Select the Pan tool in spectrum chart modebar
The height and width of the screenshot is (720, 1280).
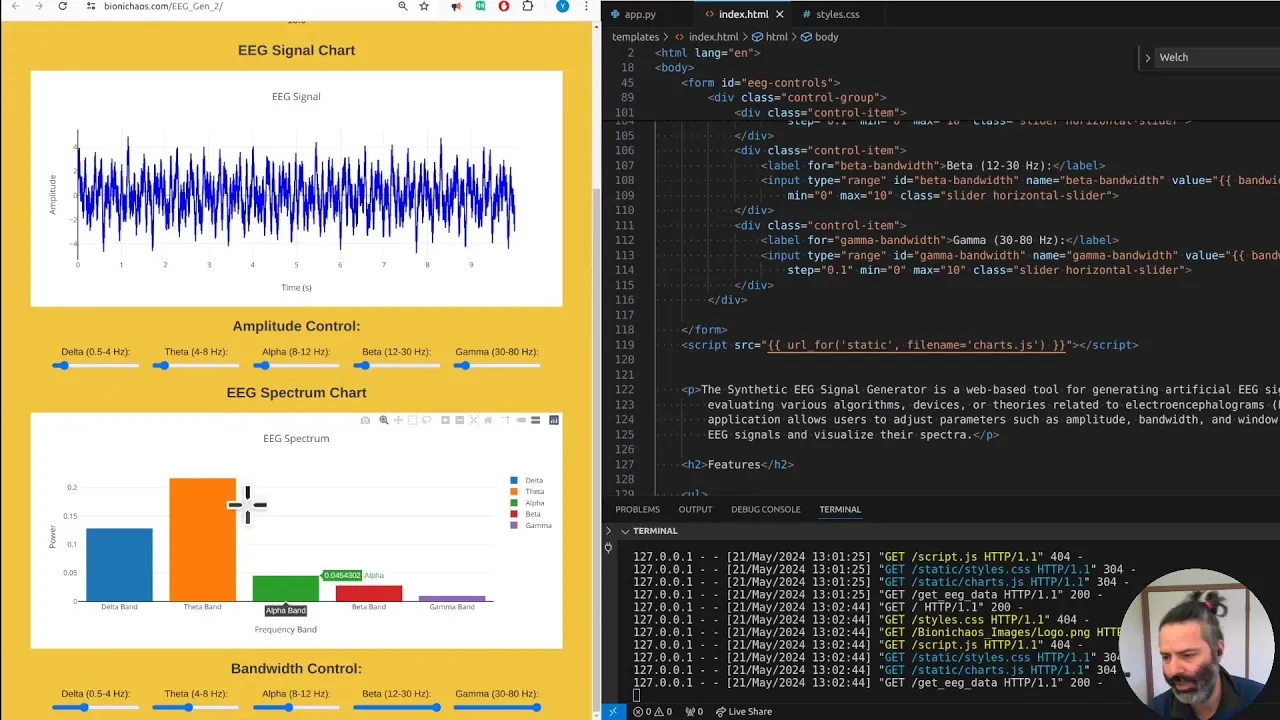pyautogui.click(x=398, y=420)
